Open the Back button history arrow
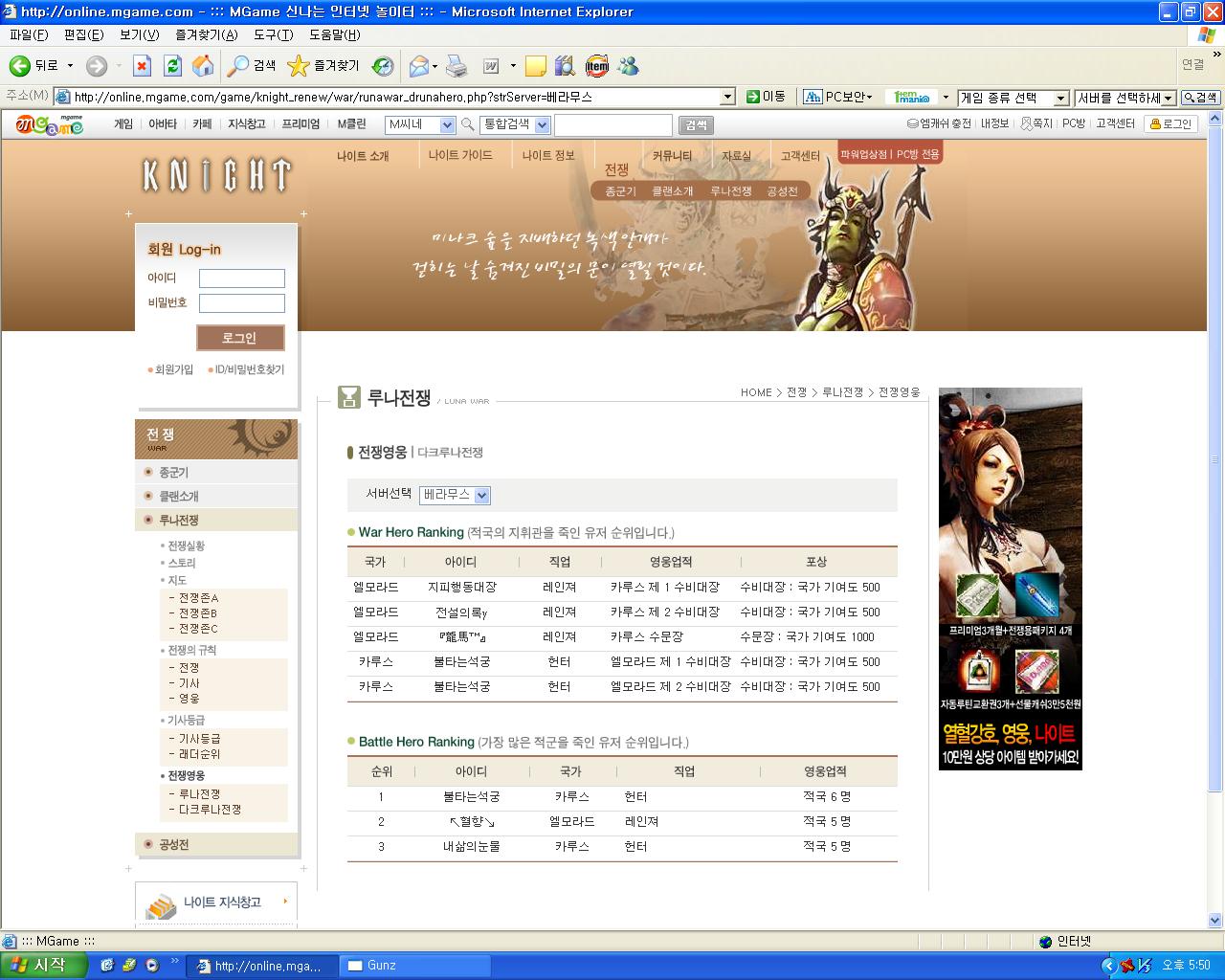The height and width of the screenshot is (980, 1225). click(70, 65)
